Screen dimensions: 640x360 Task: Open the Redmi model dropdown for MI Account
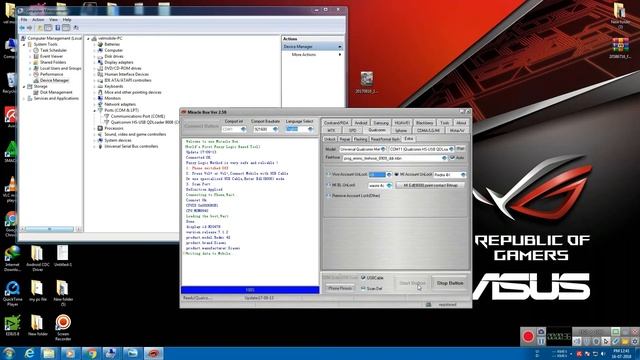coord(463,175)
